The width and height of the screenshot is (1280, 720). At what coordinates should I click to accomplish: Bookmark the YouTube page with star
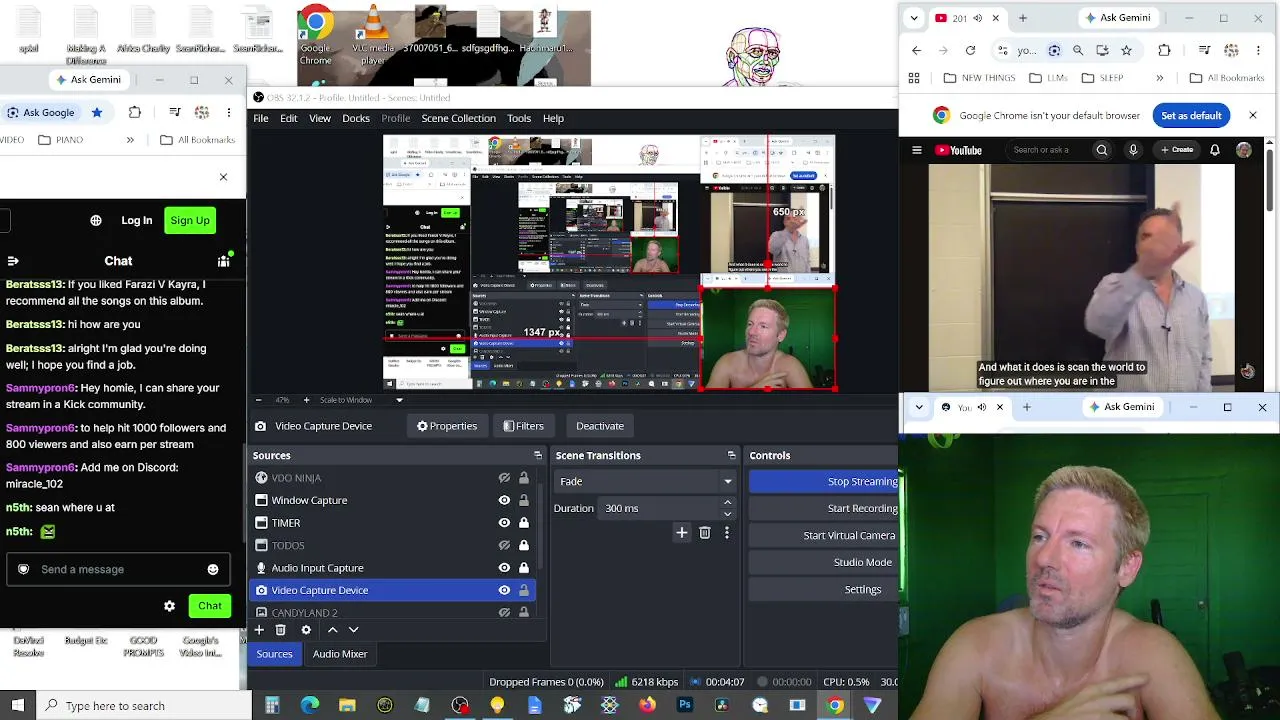pos(1126,50)
